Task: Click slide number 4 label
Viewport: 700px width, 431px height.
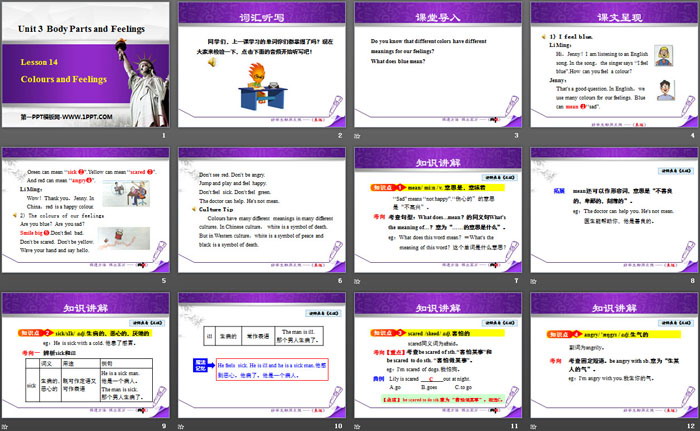Action: pyautogui.click(x=693, y=135)
